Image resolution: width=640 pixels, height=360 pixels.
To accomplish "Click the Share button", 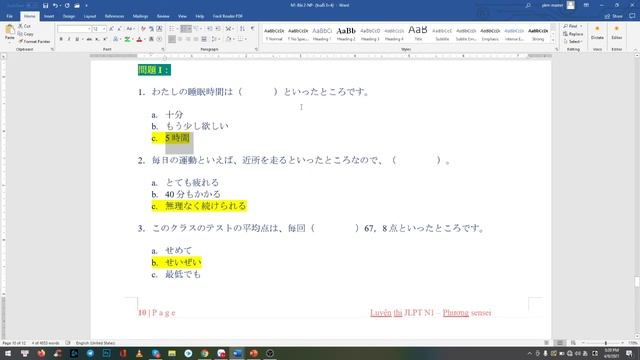I will pyautogui.click(x=613, y=16).
